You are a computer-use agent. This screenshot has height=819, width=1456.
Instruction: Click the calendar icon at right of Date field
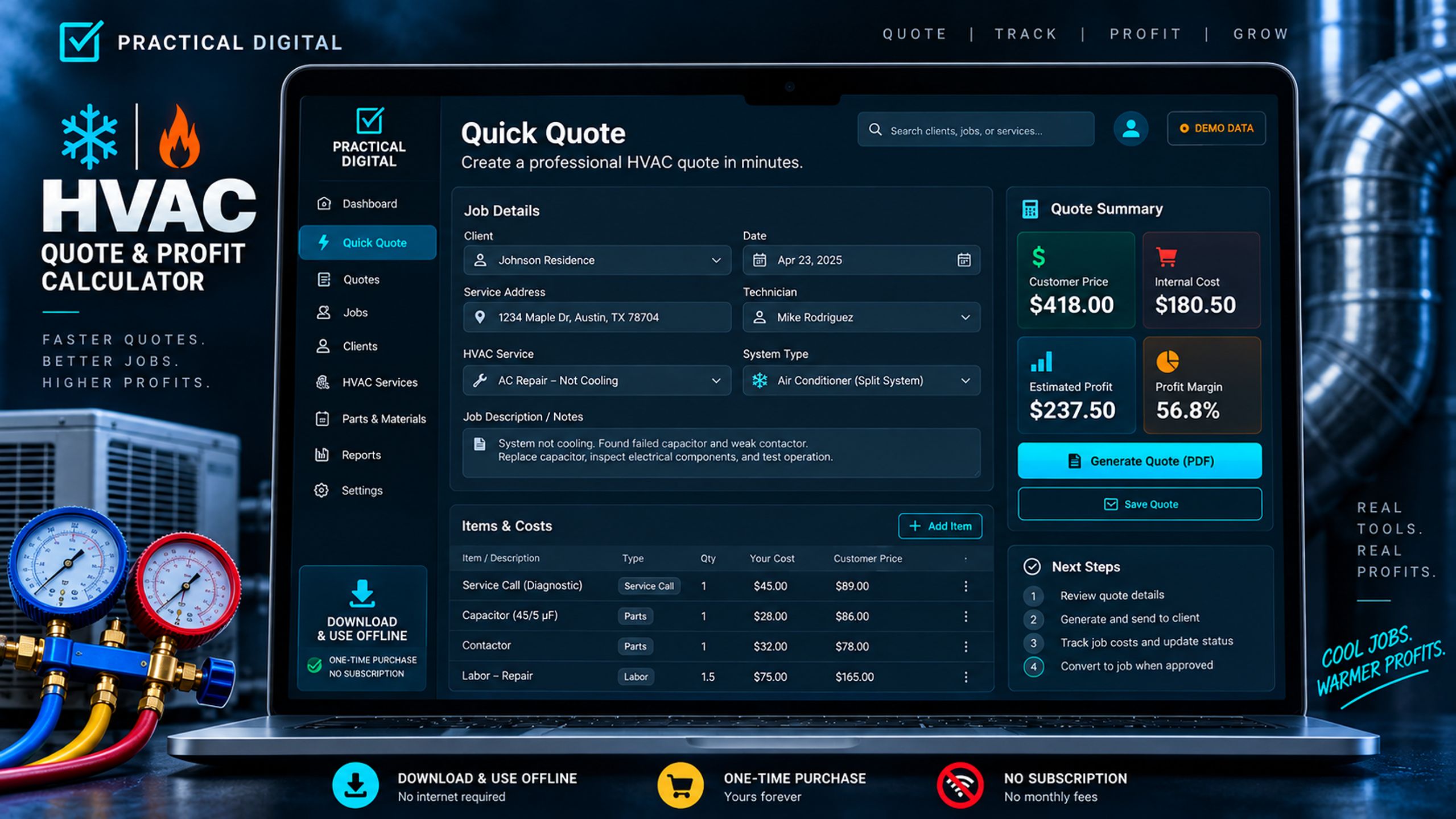(964, 260)
